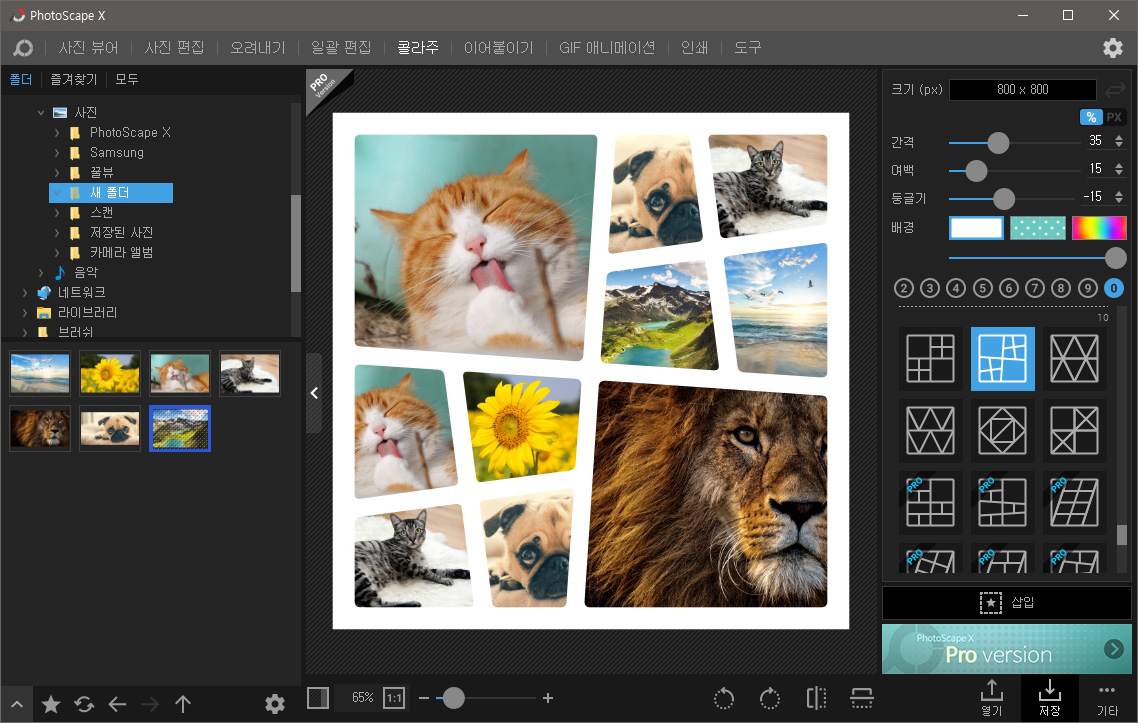Collapse the left panel arrow
The height and width of the screenshot is (723, 1138).
pyautogui.click(x=314, y=393)
